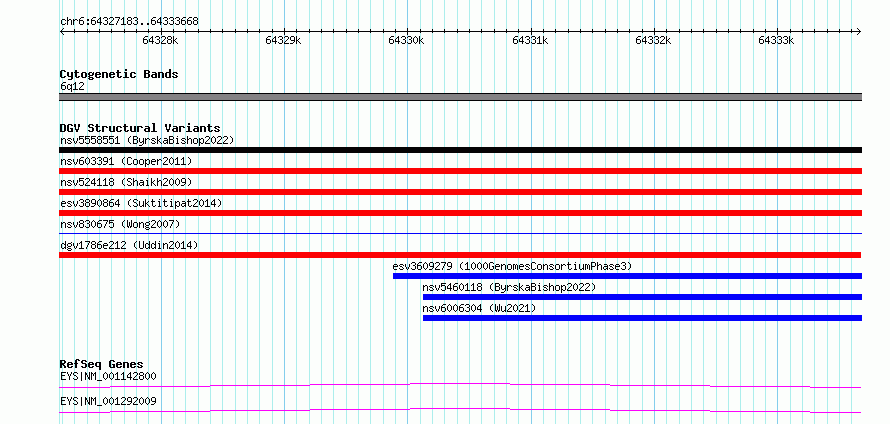The height and width of the screenshot is (424, 890).
Task: Click the thin blue nsv830675 variant line
Action: point(460,233)
